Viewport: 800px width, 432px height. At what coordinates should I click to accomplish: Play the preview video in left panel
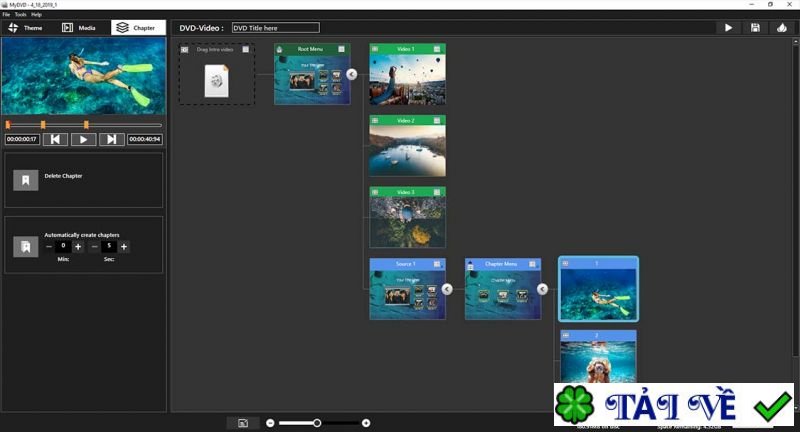click(83, 140)
